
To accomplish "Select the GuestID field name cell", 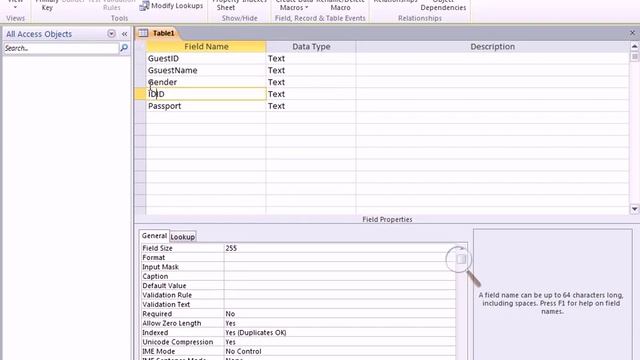I will pyautogui.click(x=206, y=58).
